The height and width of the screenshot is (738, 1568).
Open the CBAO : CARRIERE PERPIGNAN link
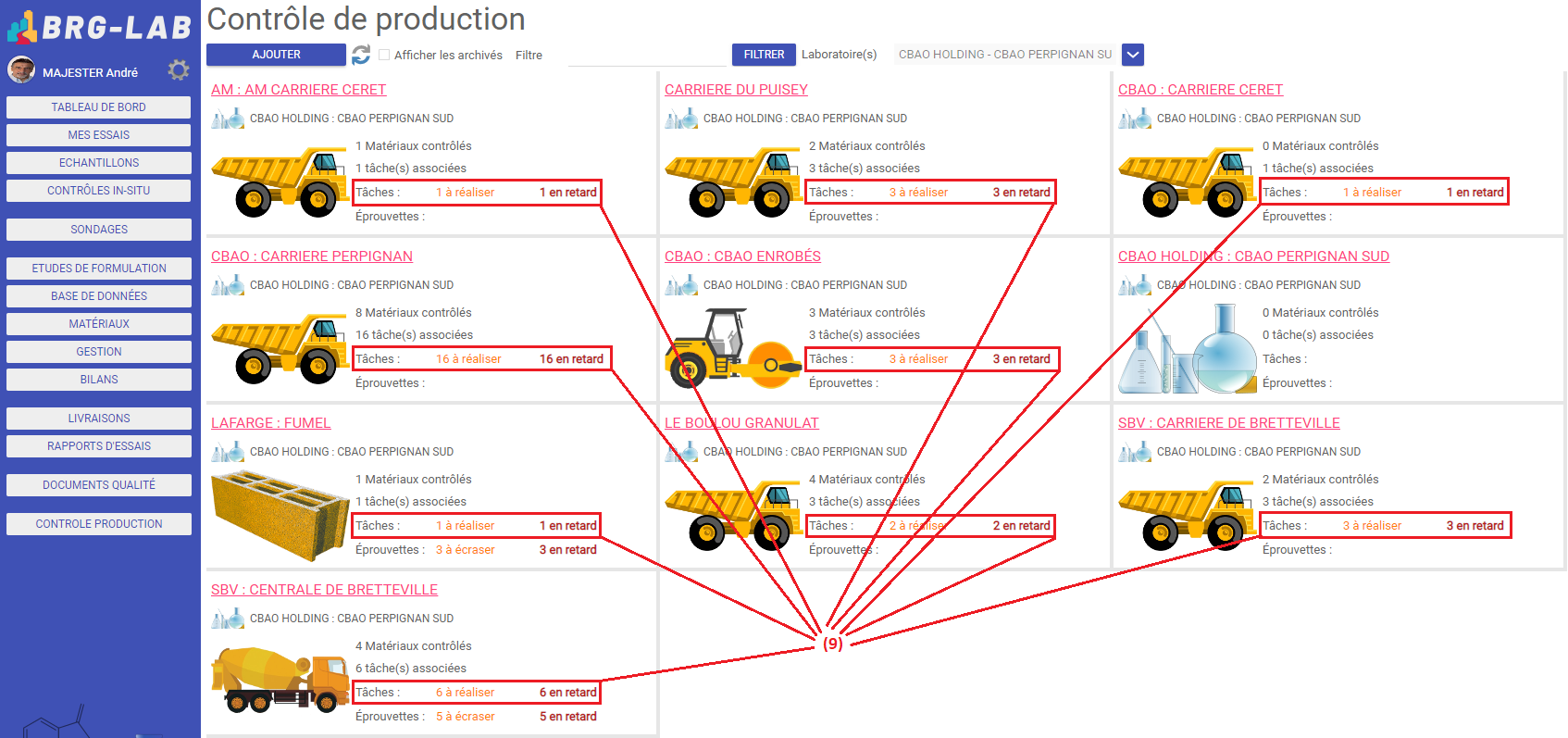312,256
